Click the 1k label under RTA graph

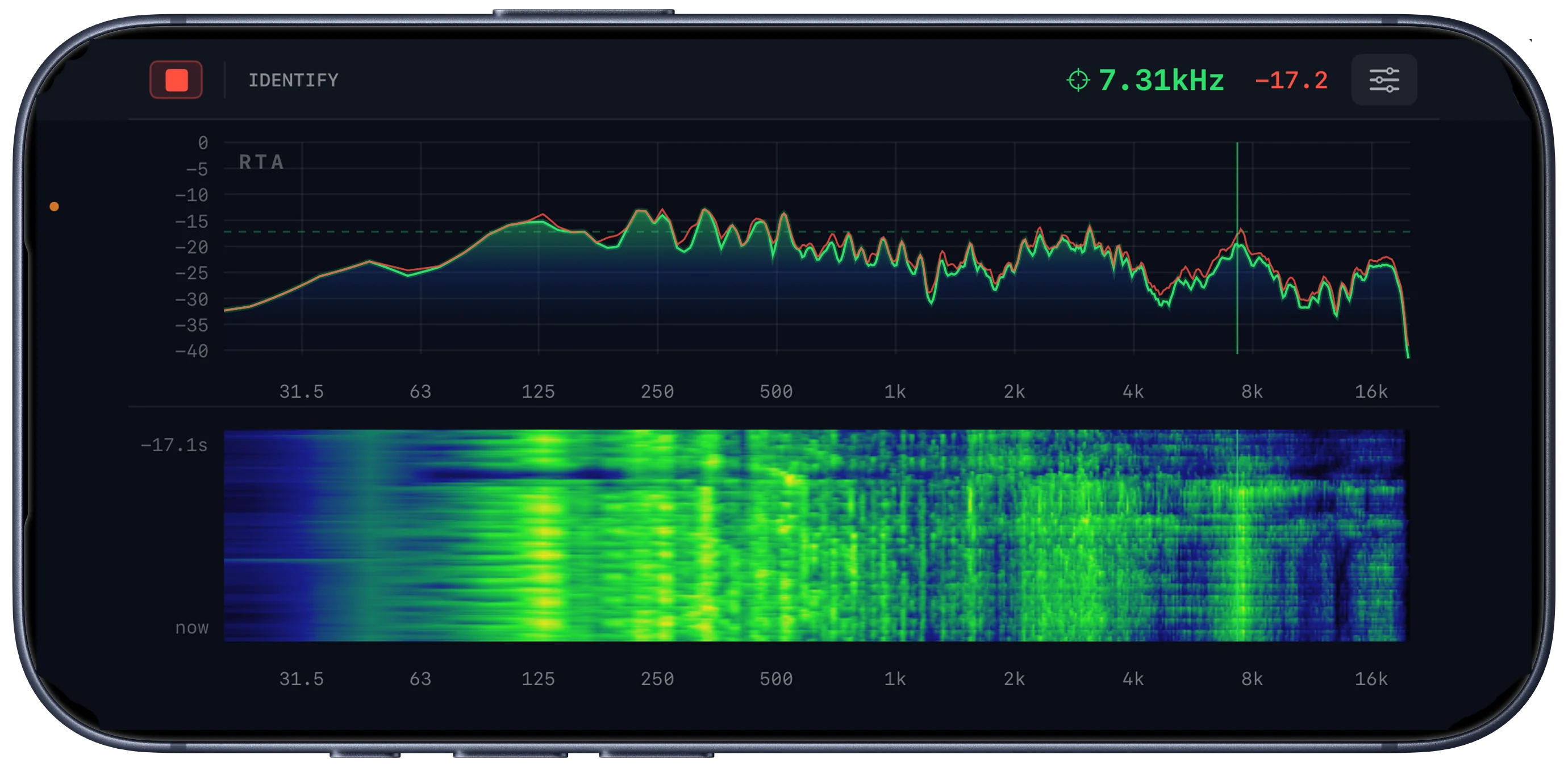[895, 391]
